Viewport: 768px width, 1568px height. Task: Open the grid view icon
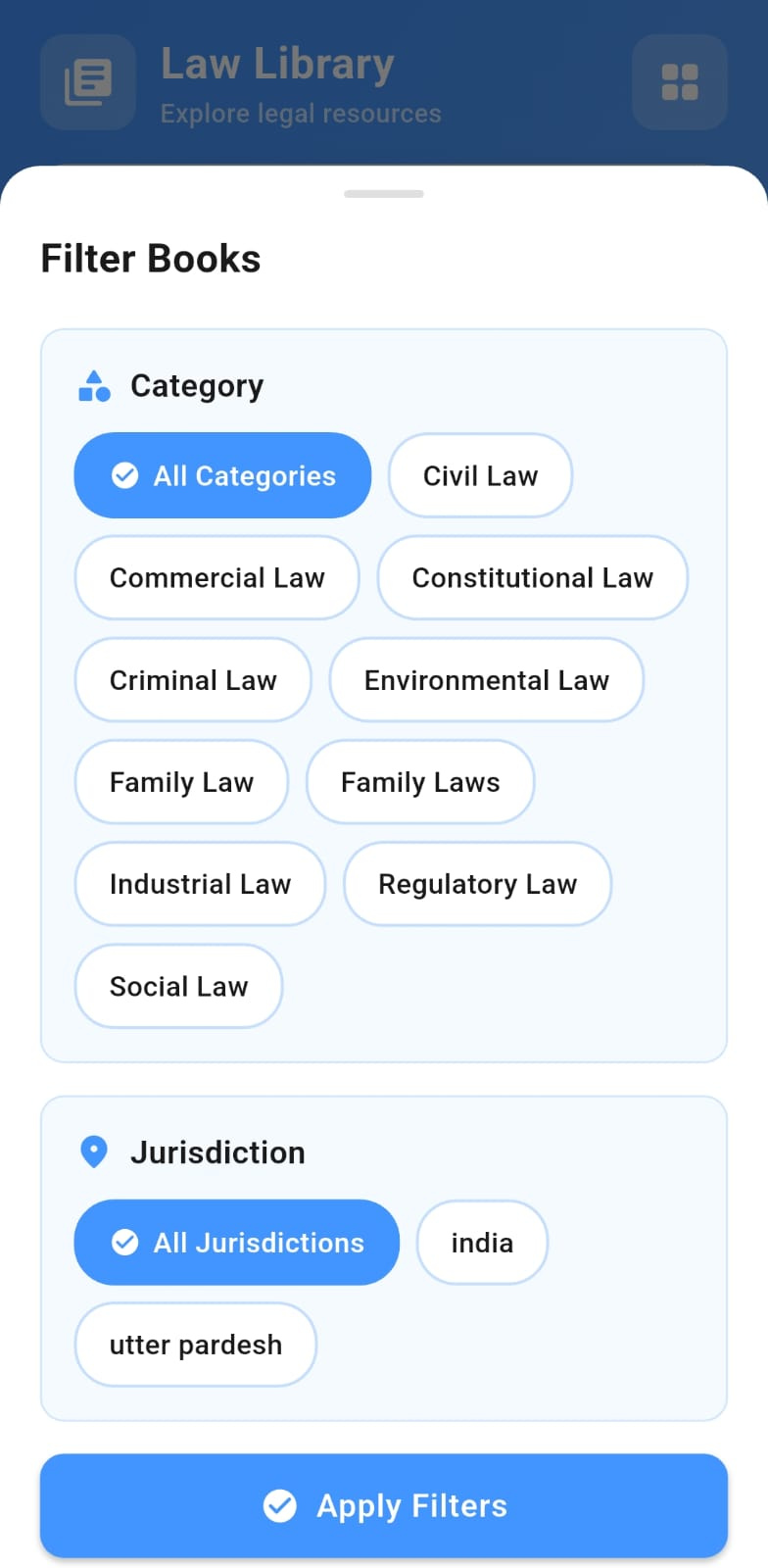tap(679, 82)
